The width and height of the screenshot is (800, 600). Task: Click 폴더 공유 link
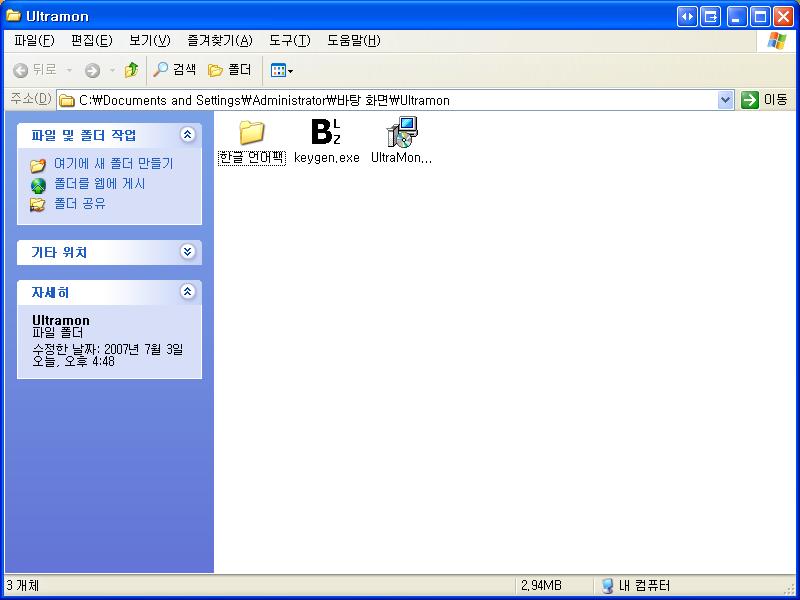point(80,204)
